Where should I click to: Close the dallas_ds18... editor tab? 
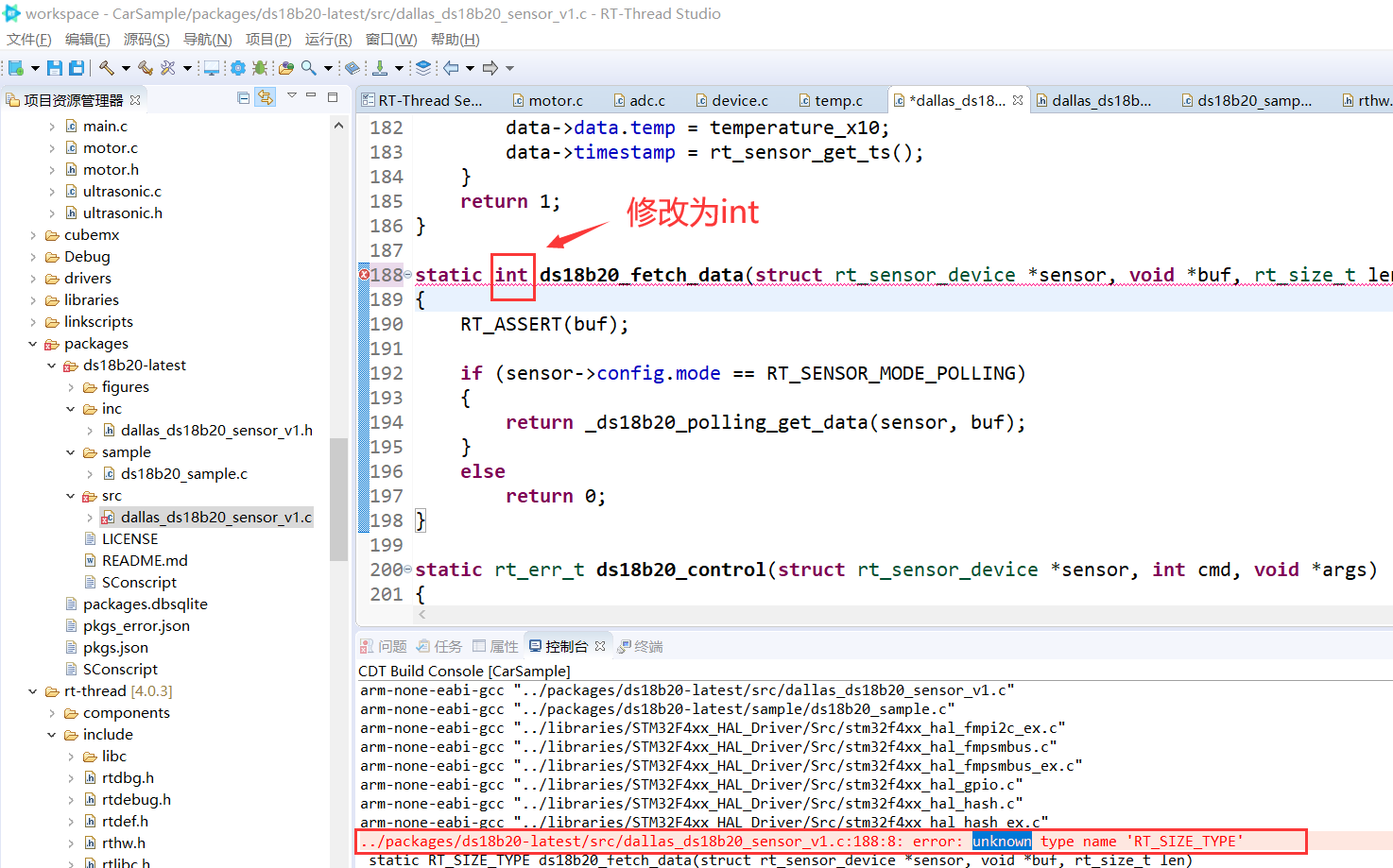(1018, 100)
